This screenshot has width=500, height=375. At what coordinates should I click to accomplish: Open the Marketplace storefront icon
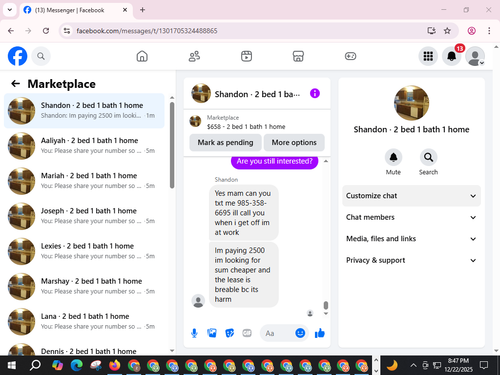click(x=298, y=56)
